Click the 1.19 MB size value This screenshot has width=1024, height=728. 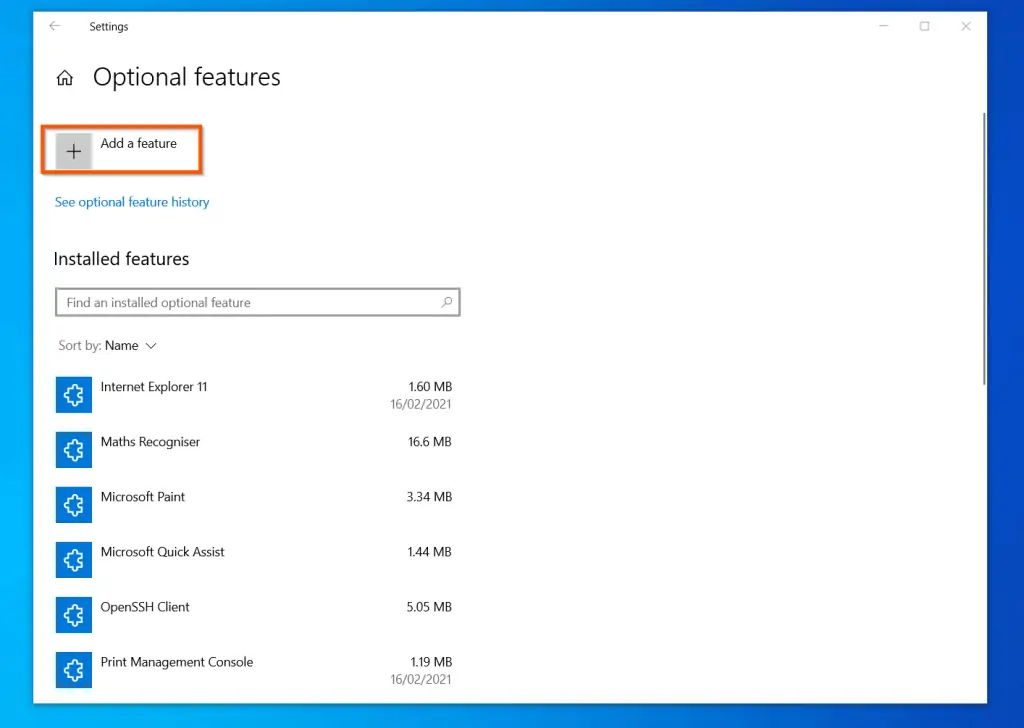(x=431, y=662)
